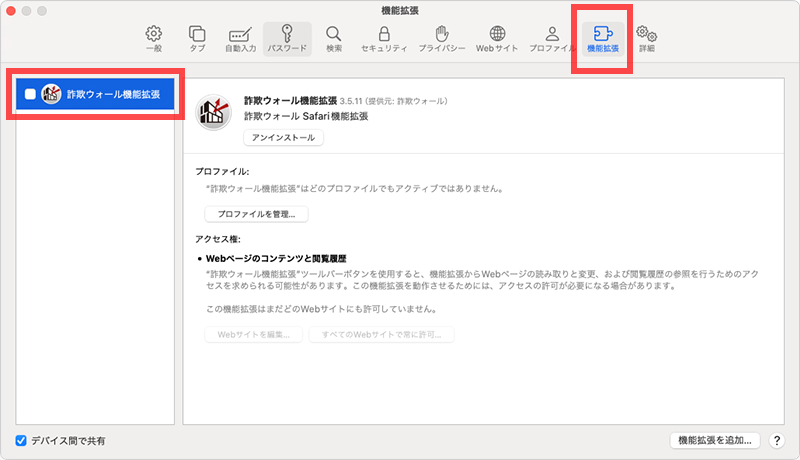Open the 詳細 (Advanced) gears tab
The image size is (800, 460).
[x=646, y=39]
